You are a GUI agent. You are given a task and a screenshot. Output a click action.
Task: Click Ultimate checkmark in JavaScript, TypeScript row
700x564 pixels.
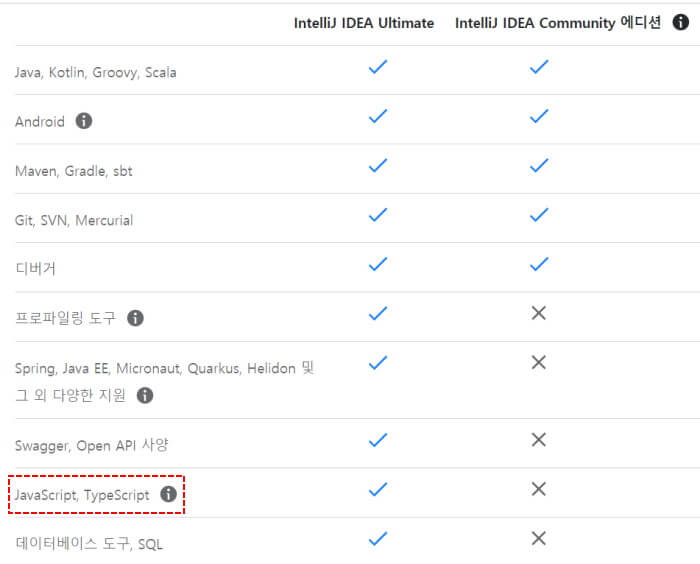pos(378,489)
